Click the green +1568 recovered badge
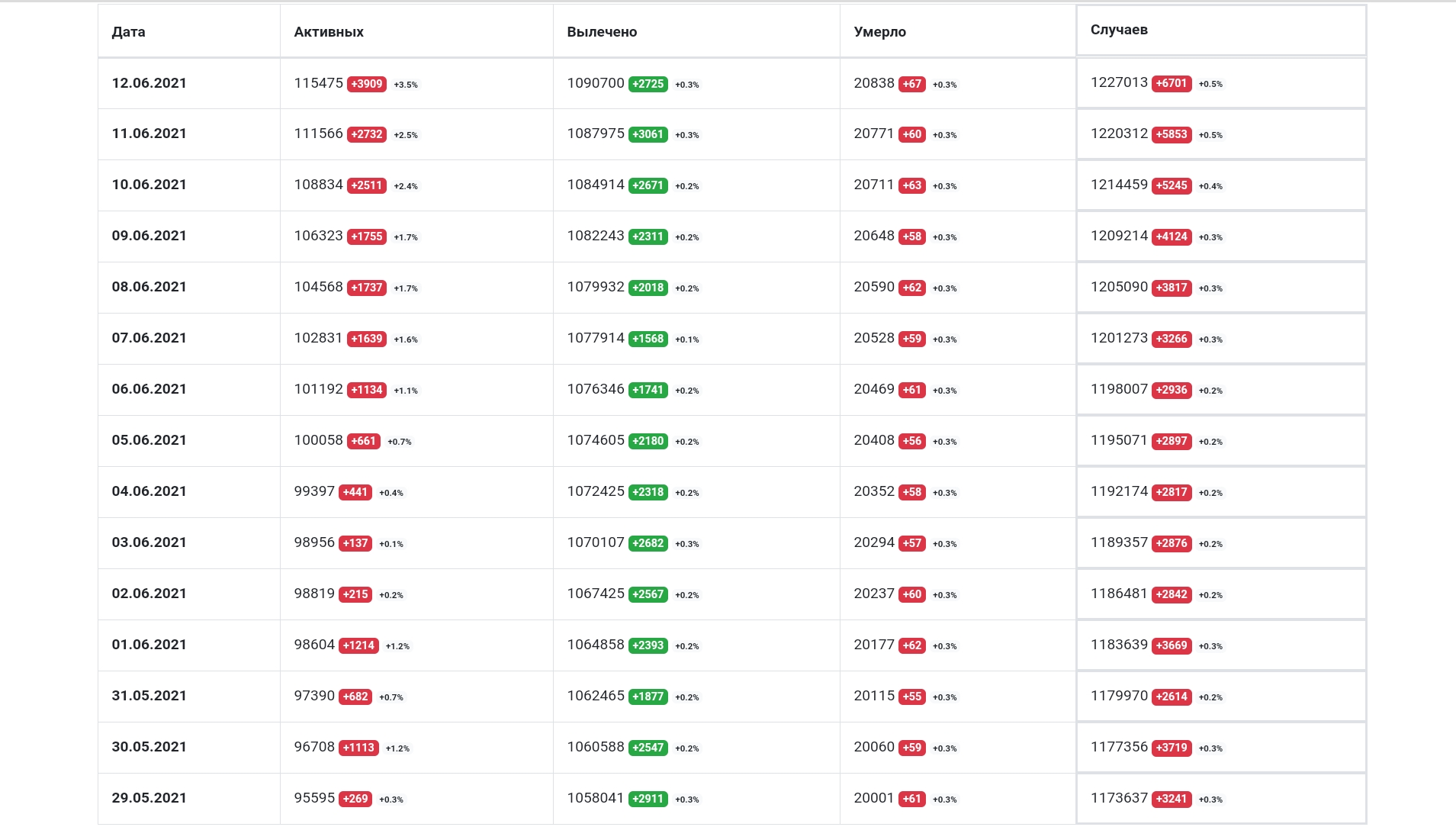The height and width of the screenshot is (827, 1456). tap(648, 339)
